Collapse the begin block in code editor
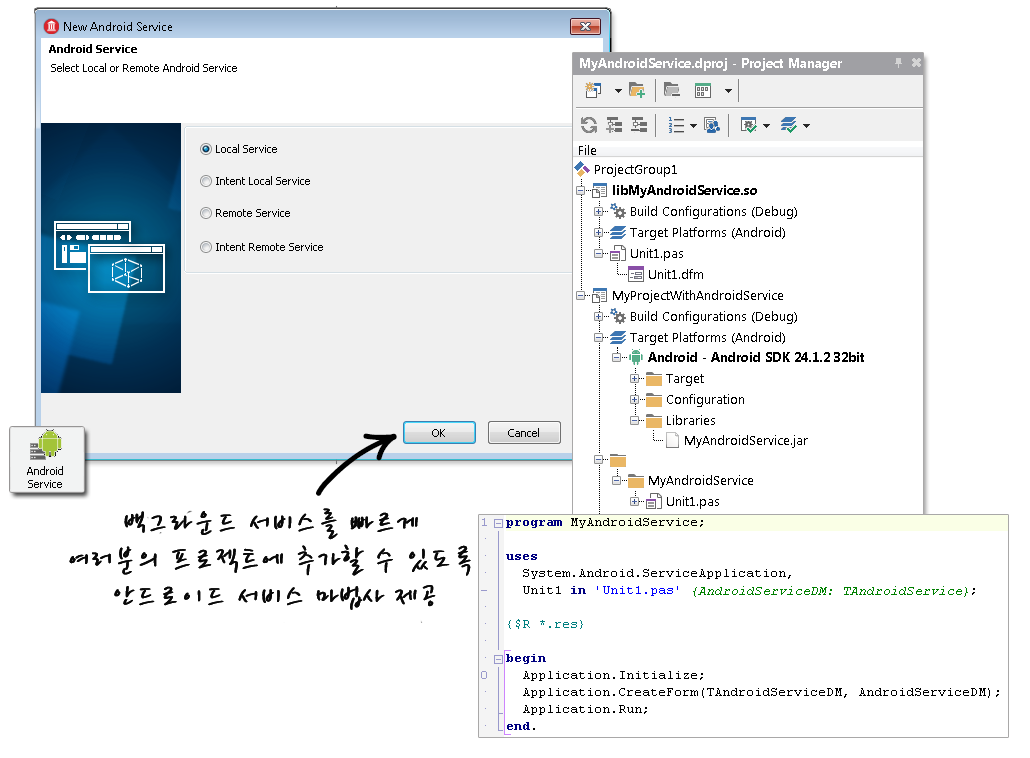 click(499, 659)
